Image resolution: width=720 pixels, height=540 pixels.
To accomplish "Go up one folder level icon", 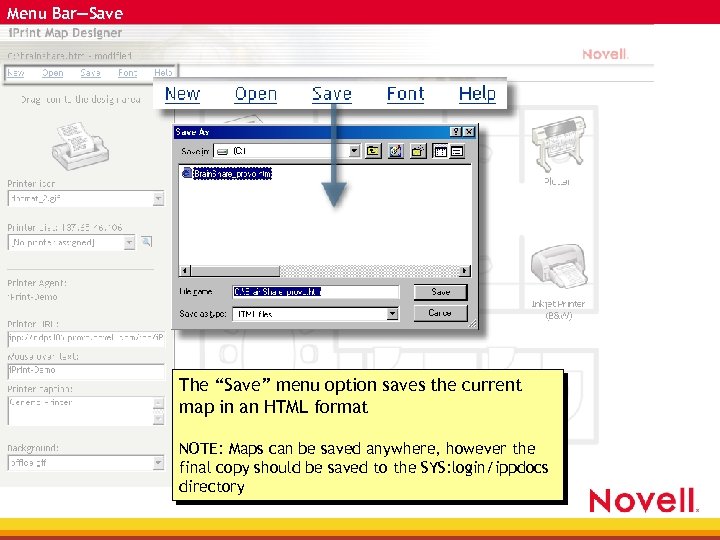I will [x=373, y=151].
